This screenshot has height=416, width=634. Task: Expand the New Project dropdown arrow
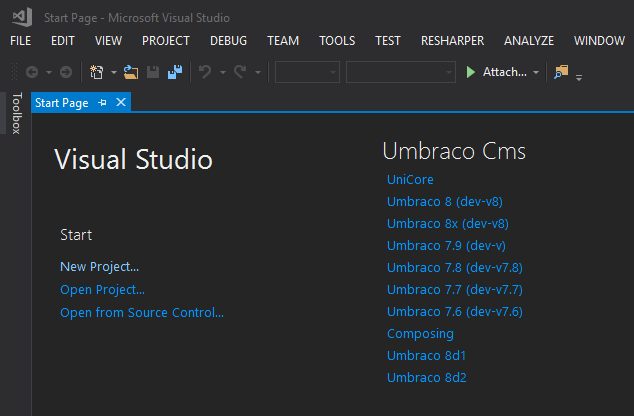coord(114,72)
